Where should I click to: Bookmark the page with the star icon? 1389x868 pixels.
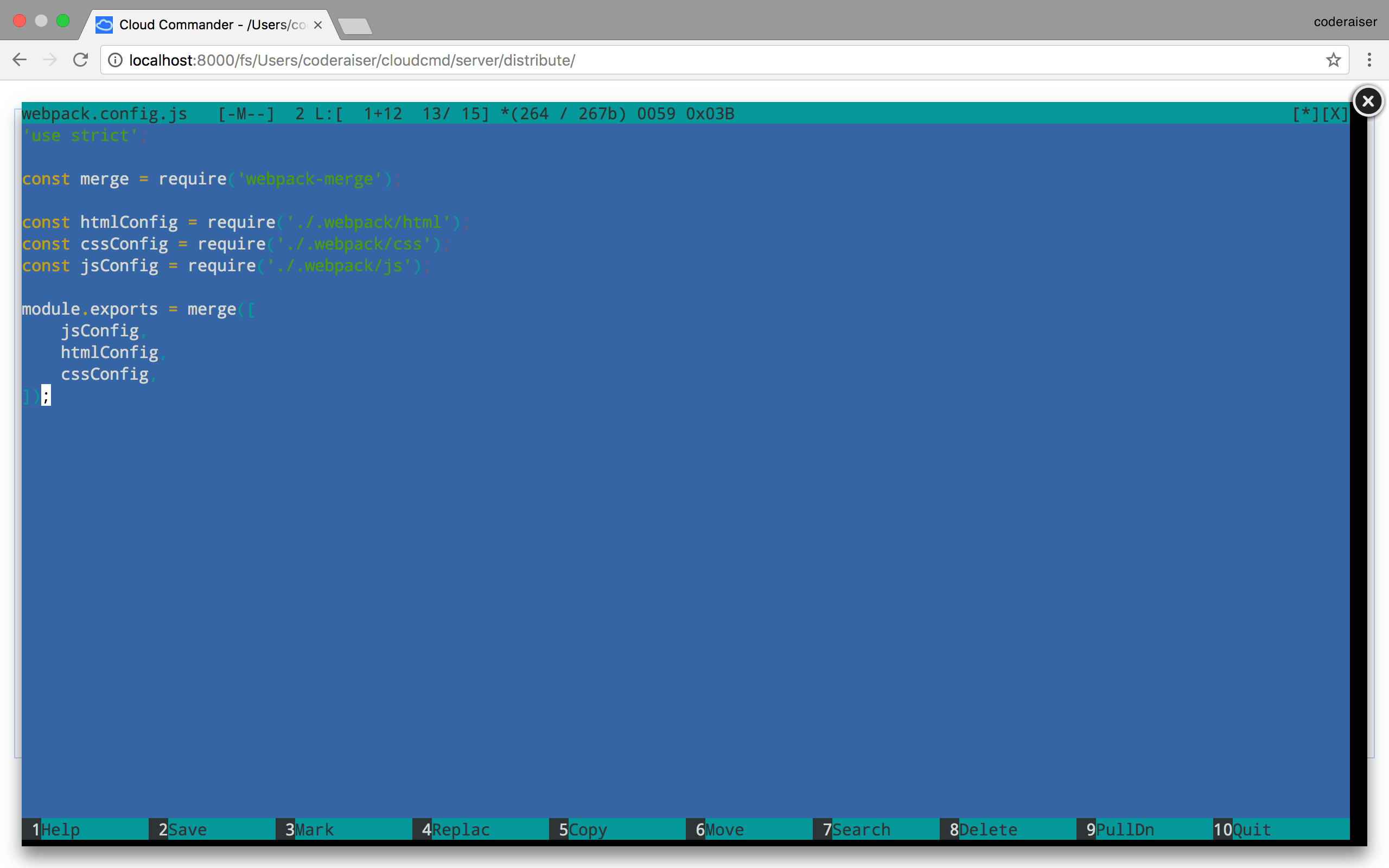click(1333, 60)
